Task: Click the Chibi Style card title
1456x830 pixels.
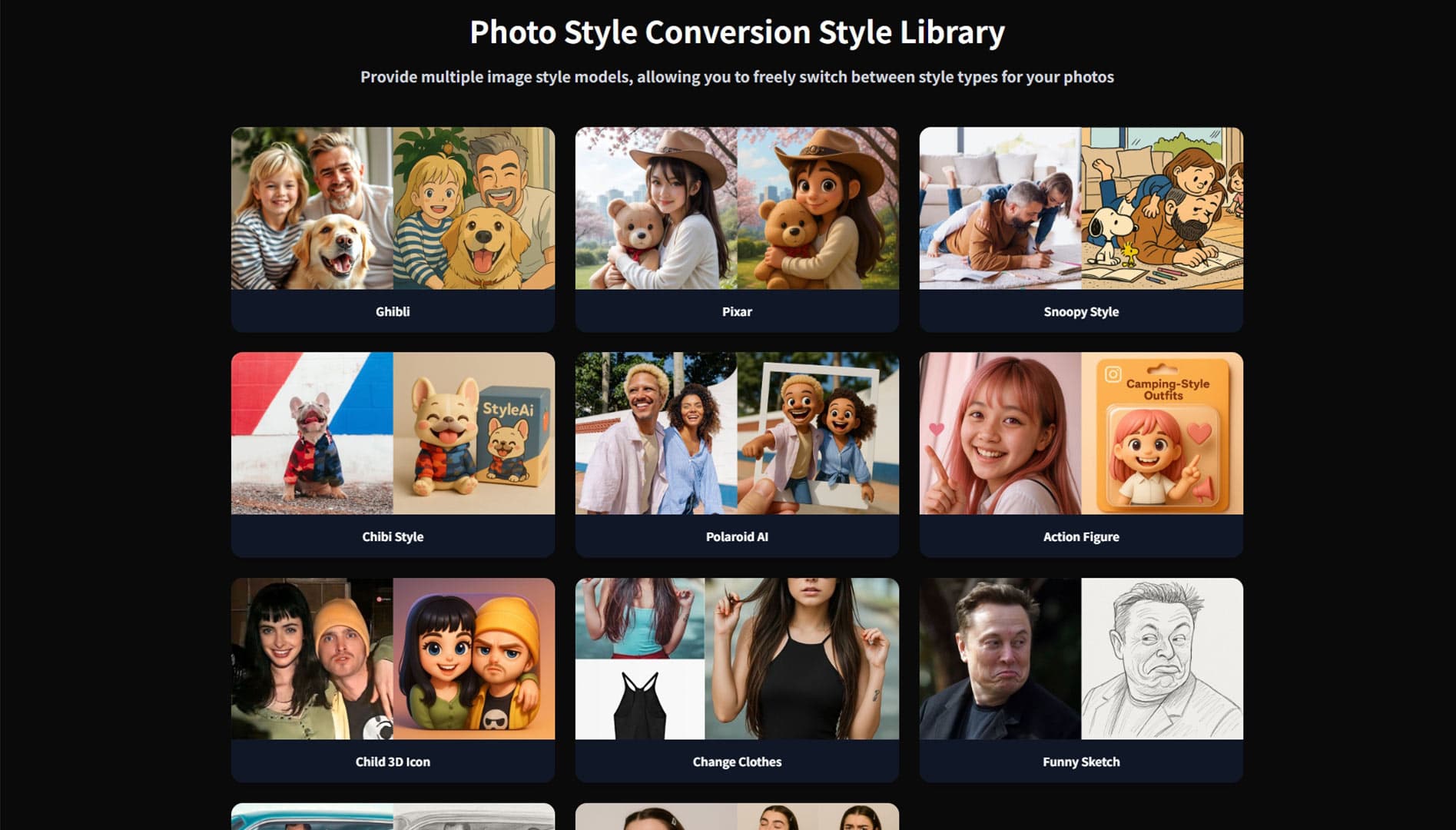Action: [393, 536]
